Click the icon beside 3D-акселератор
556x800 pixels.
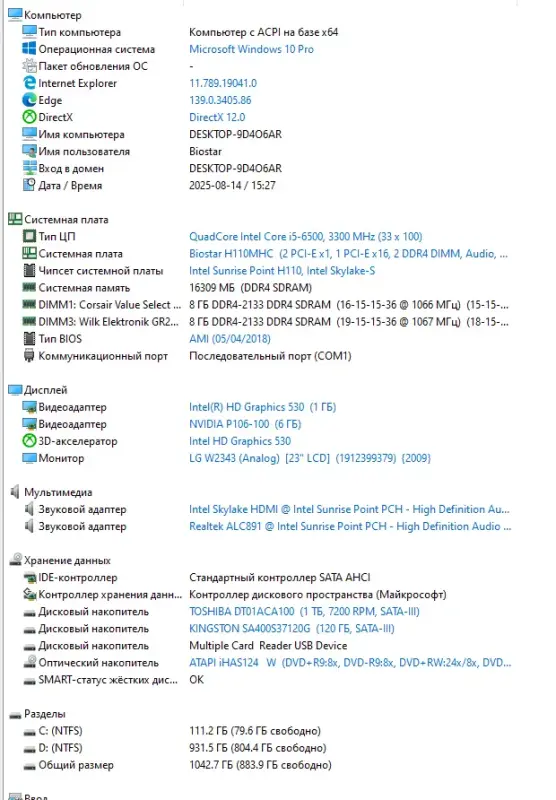pos(29,441)
